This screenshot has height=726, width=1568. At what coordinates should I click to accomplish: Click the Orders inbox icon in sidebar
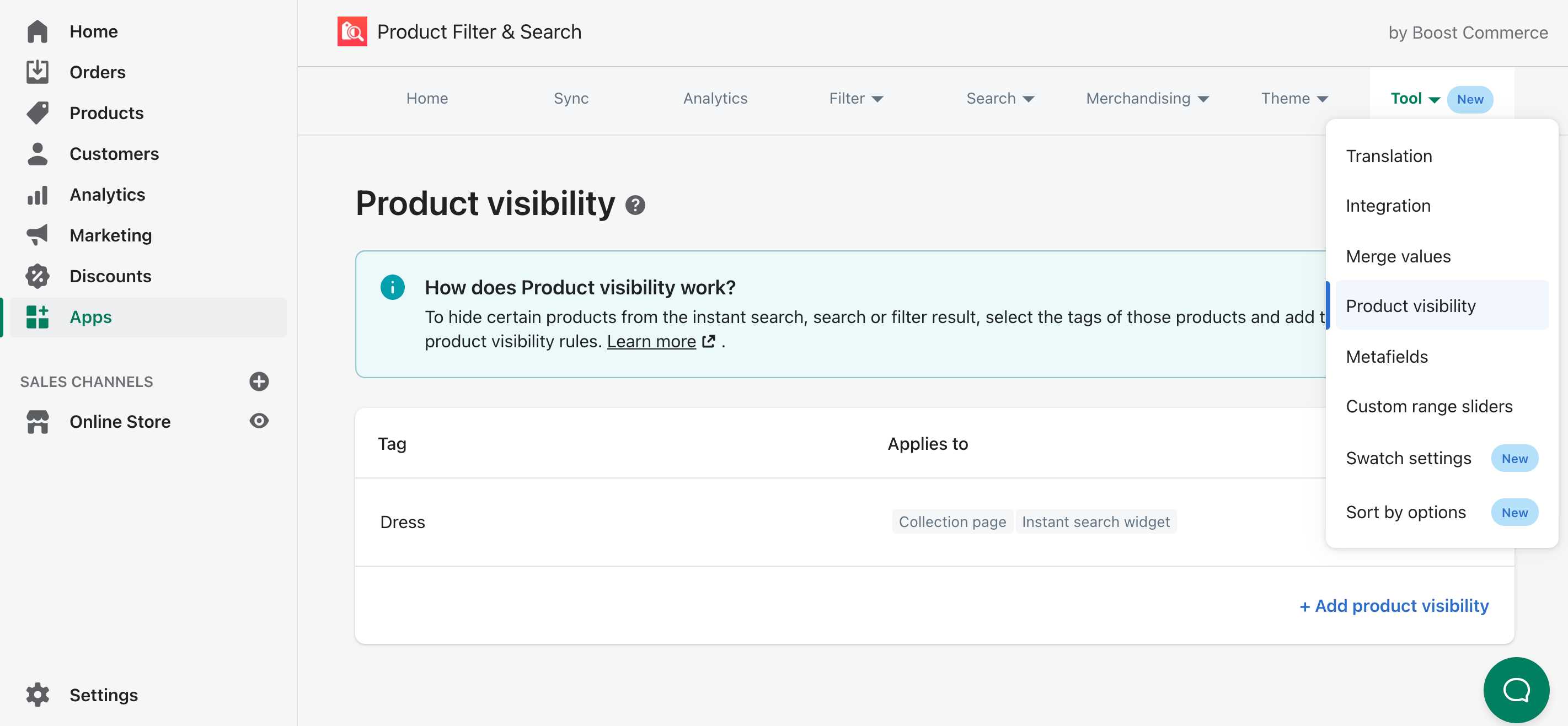pyautogui.click(x=37, y=72)
